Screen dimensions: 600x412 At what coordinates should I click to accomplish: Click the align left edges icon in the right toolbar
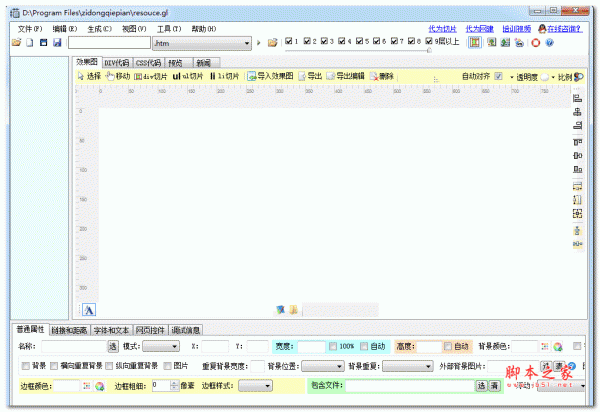(x=577, y=98)
